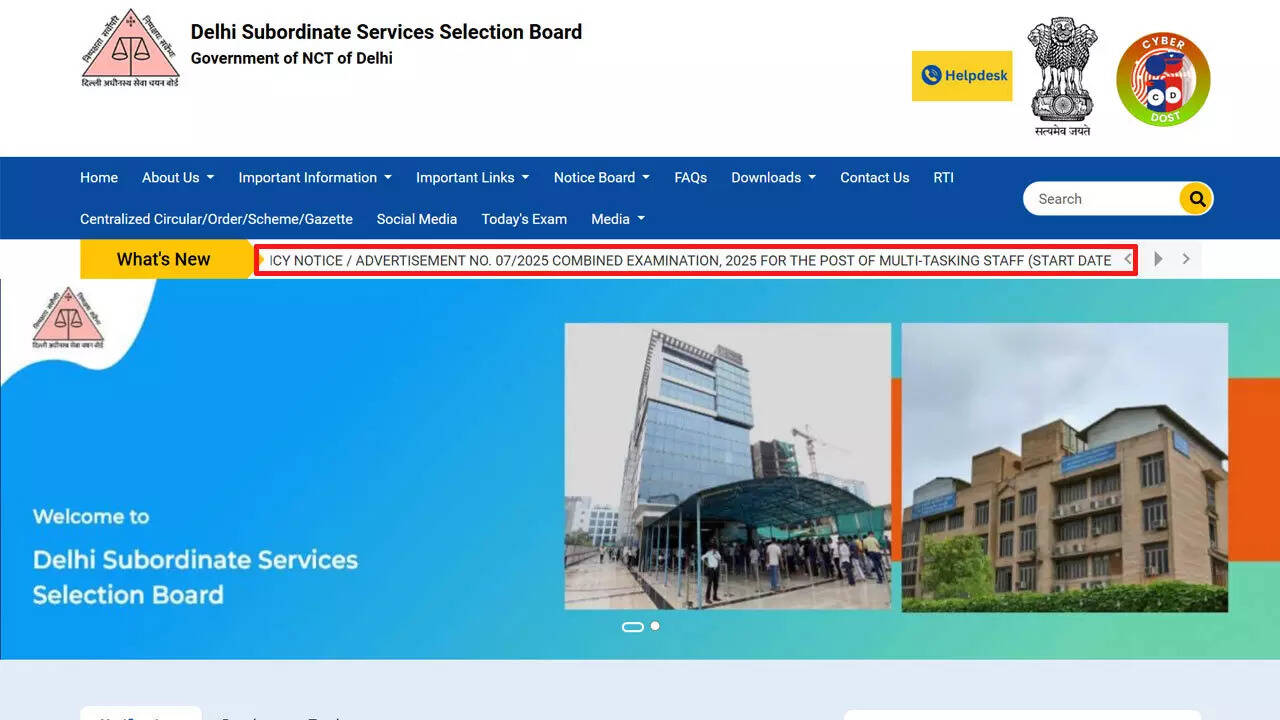Go to the Home menu item

tap(99, 177)
